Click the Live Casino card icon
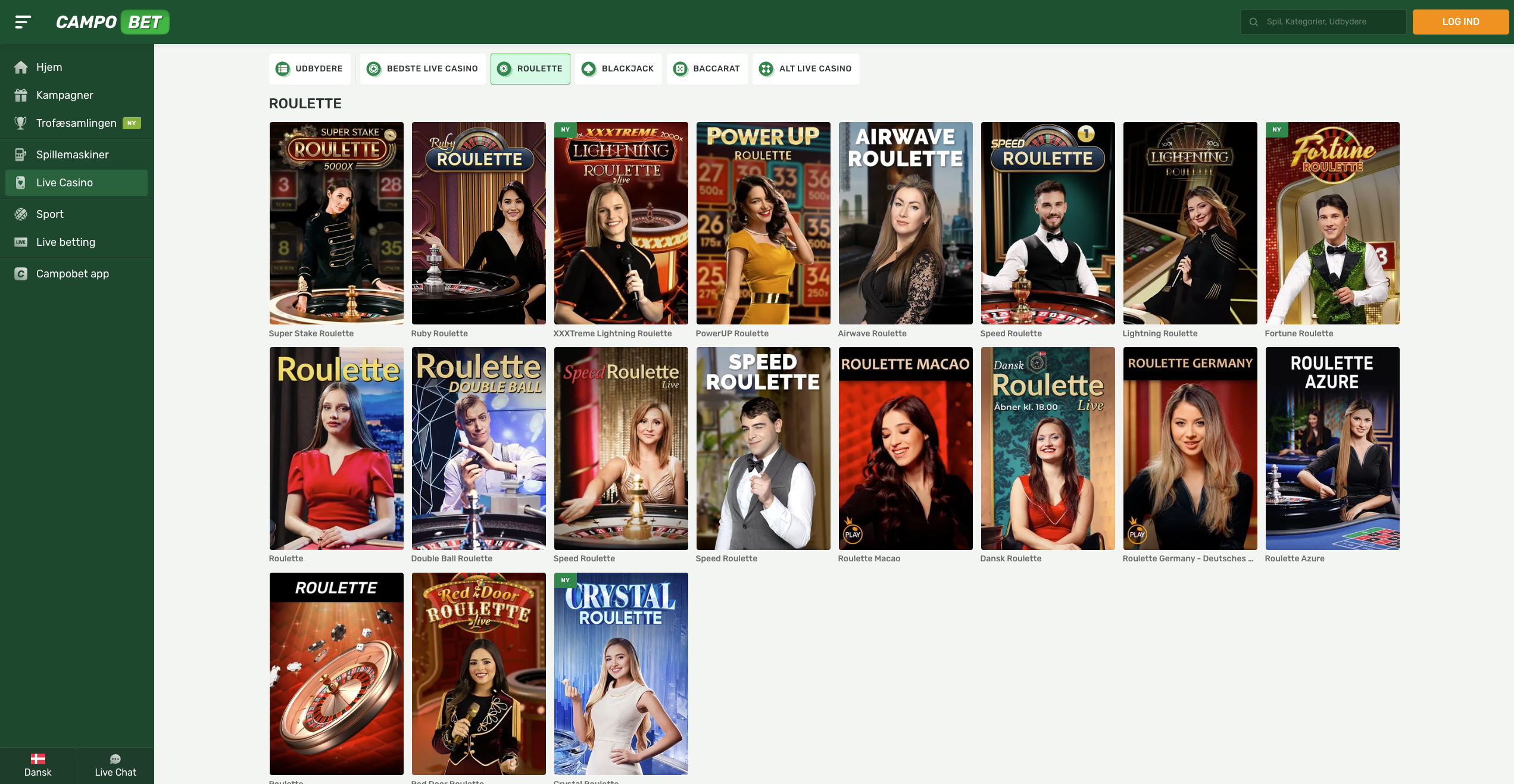 point(21,183)
